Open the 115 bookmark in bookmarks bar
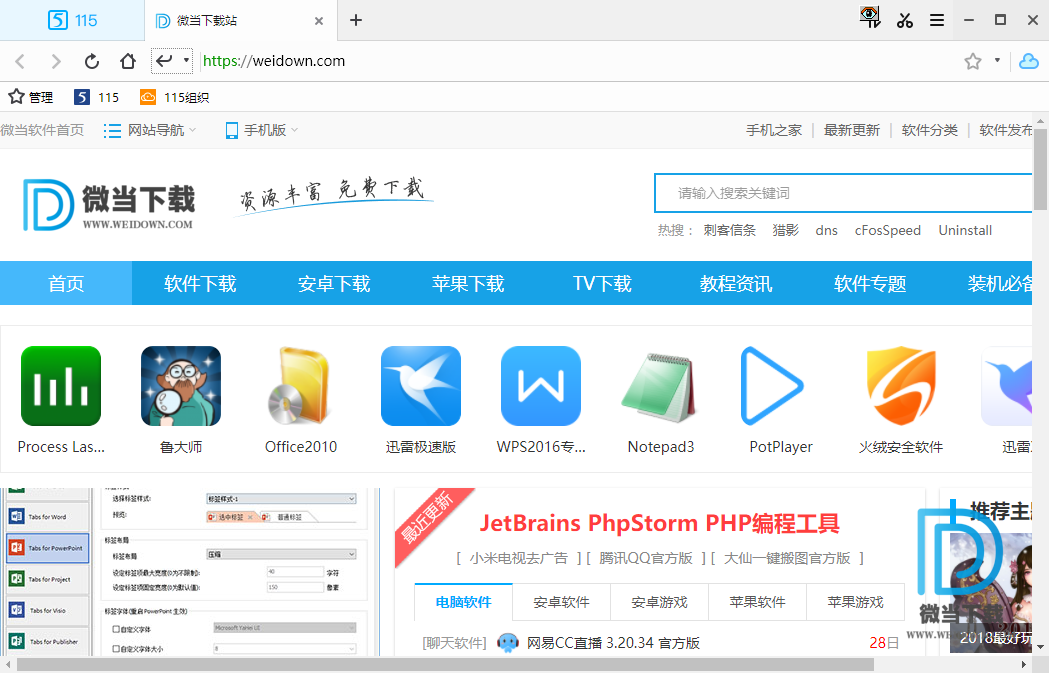 pyautogui.click(x=96, y=97)
